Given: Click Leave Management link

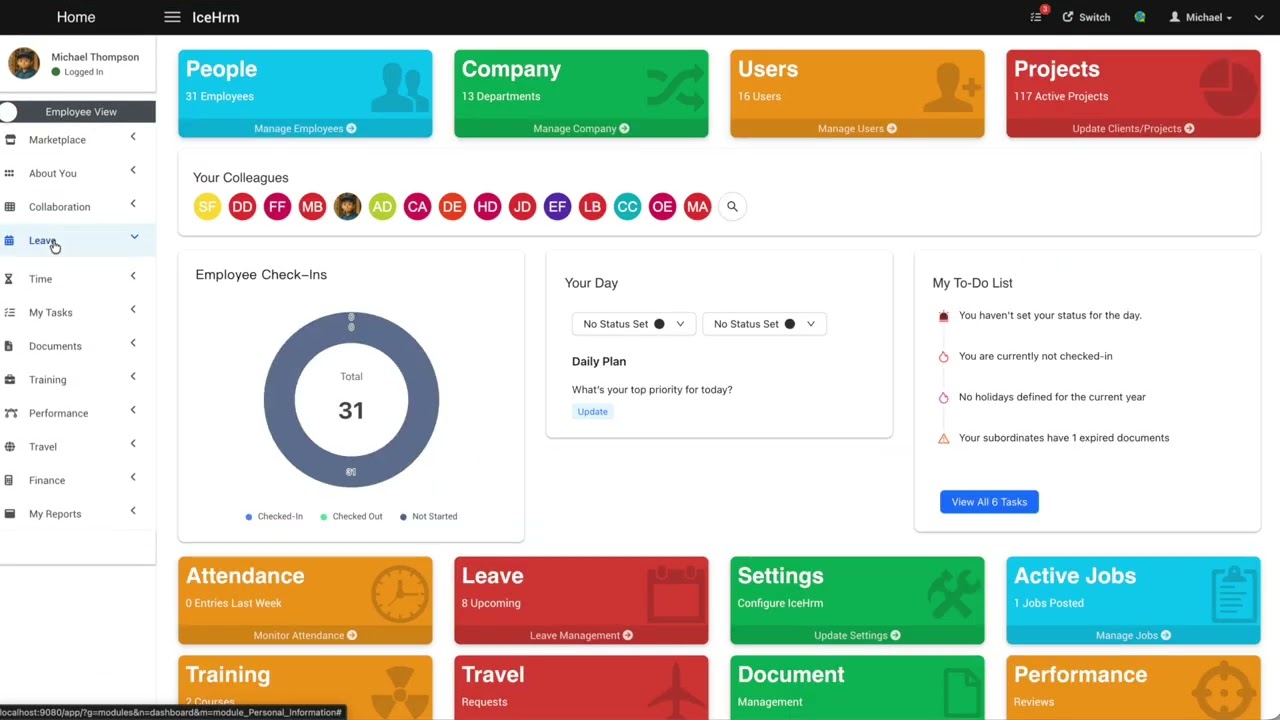Looking at the screenshot, I should pos(581,635).
